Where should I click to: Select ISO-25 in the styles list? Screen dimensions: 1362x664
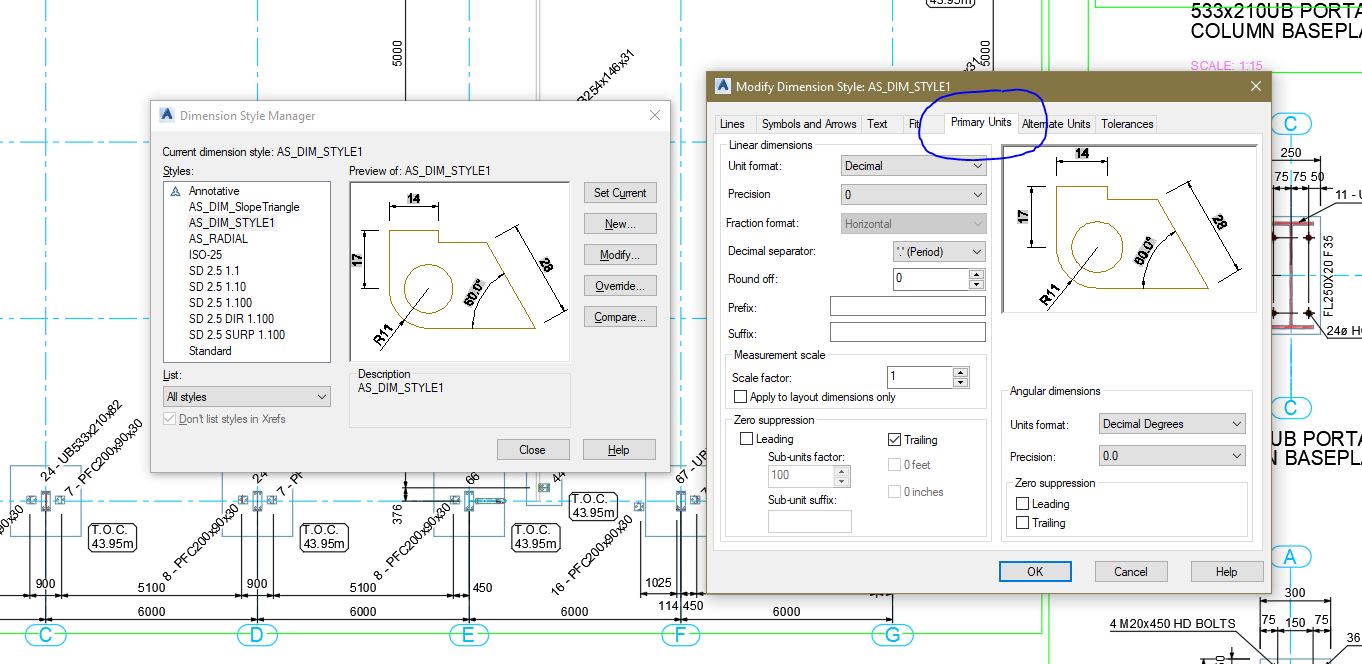click(x=205, y=255)
